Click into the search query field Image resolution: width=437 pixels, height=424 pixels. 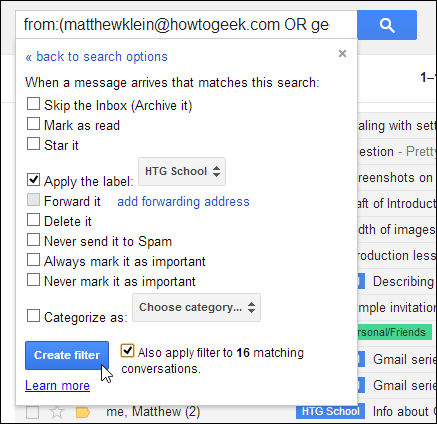tap(186, 25)
